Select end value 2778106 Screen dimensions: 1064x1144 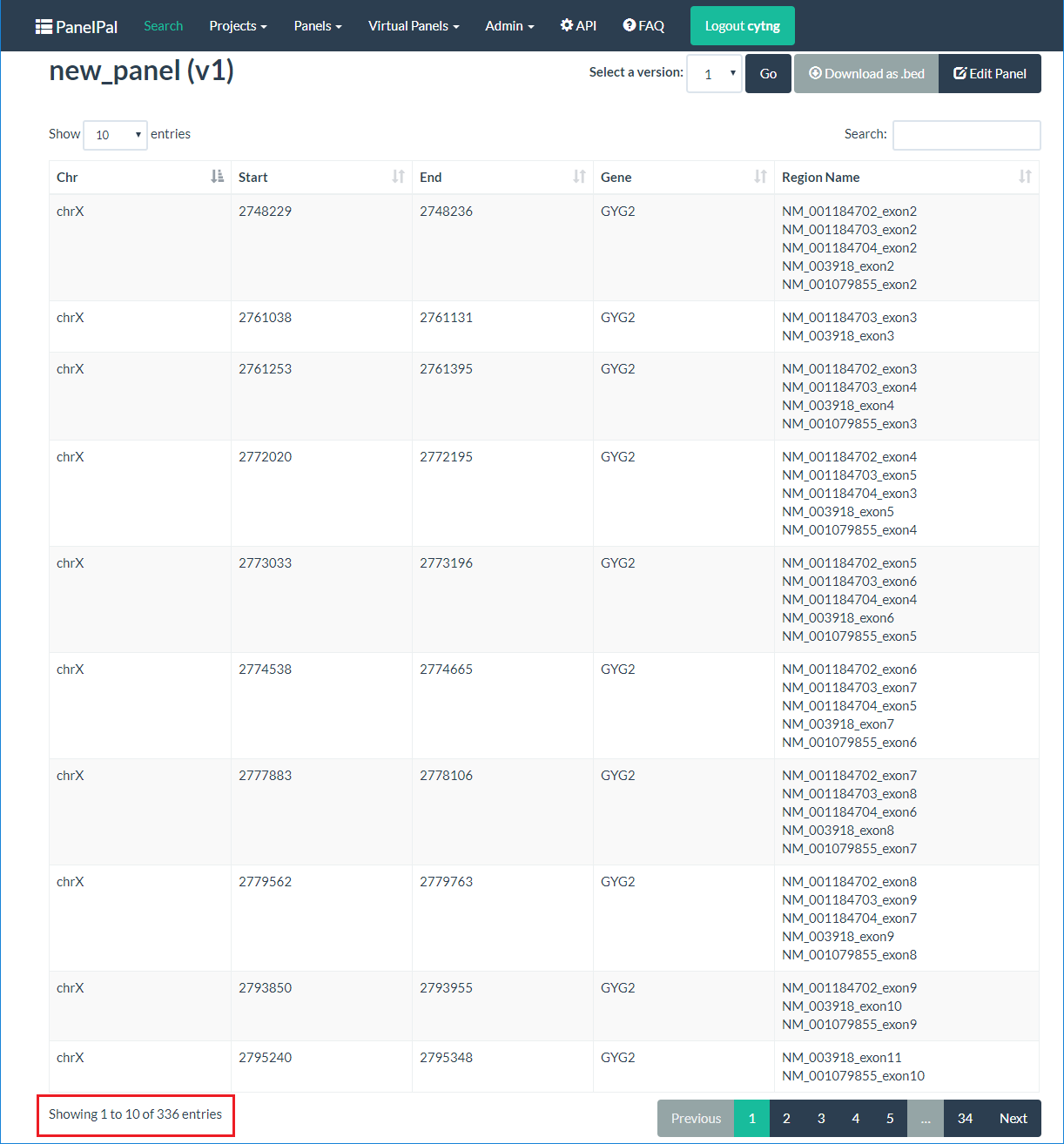coord(446,776)
